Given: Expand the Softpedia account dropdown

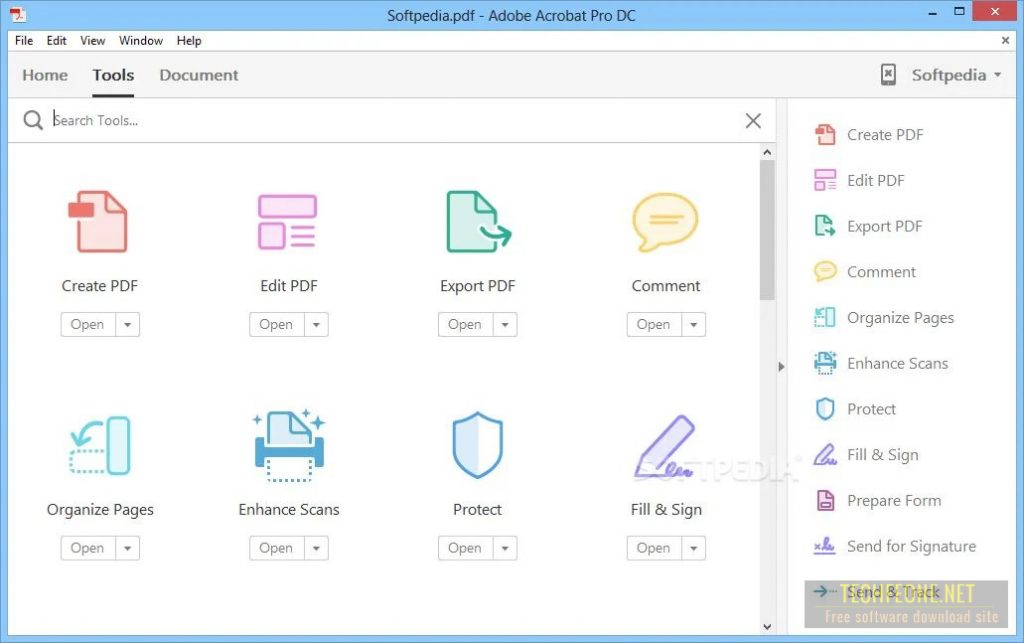Looking at the screenshot, I should [x=997, y=75].
